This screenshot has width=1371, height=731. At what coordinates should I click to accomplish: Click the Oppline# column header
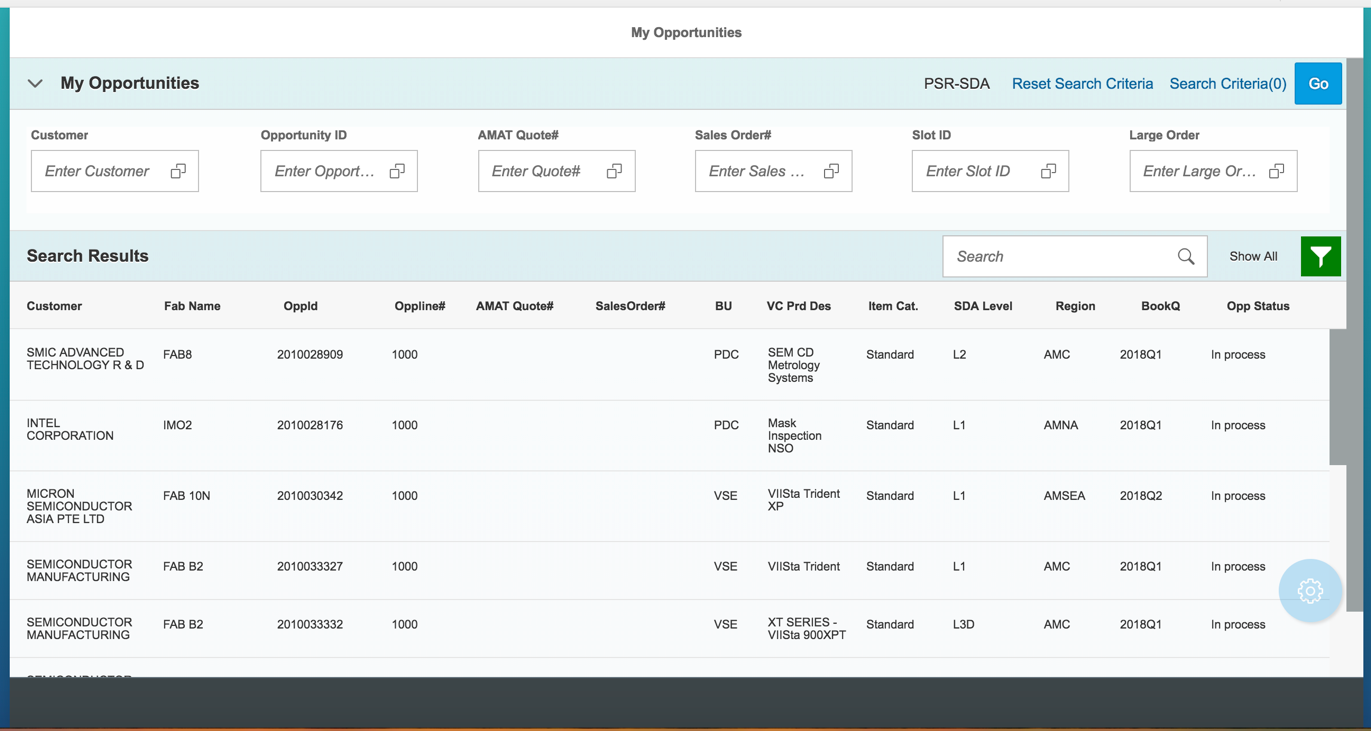pyautogui.click(x=420, y=306)
